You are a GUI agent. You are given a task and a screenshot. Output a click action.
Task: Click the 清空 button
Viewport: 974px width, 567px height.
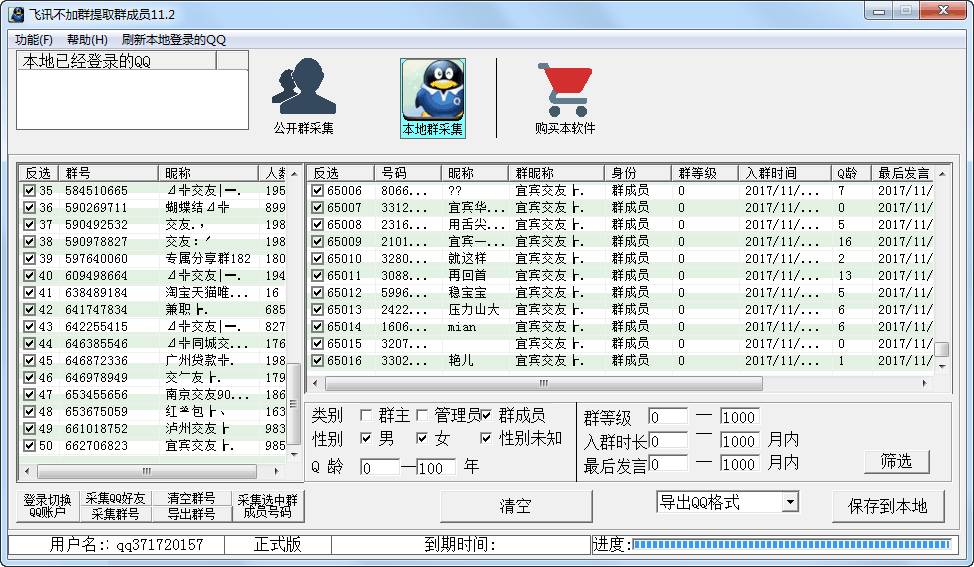(x=516, y=506)
